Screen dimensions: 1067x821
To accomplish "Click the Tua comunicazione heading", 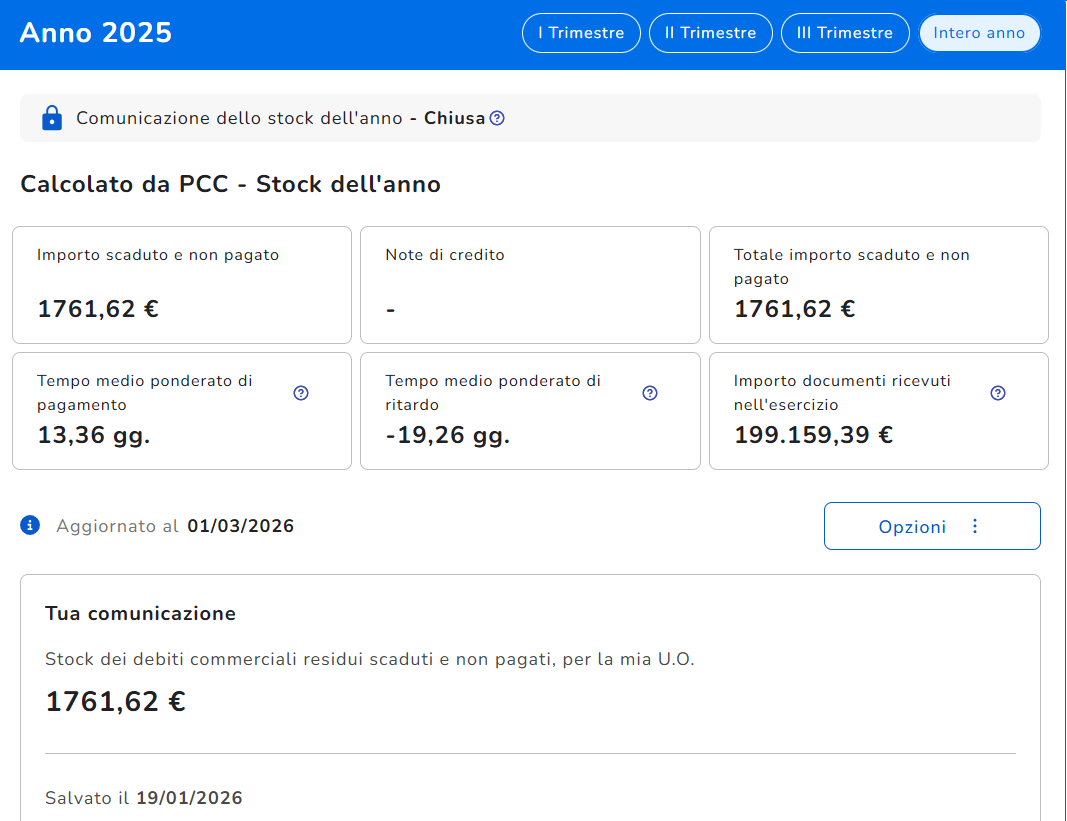I will point(140,613).
